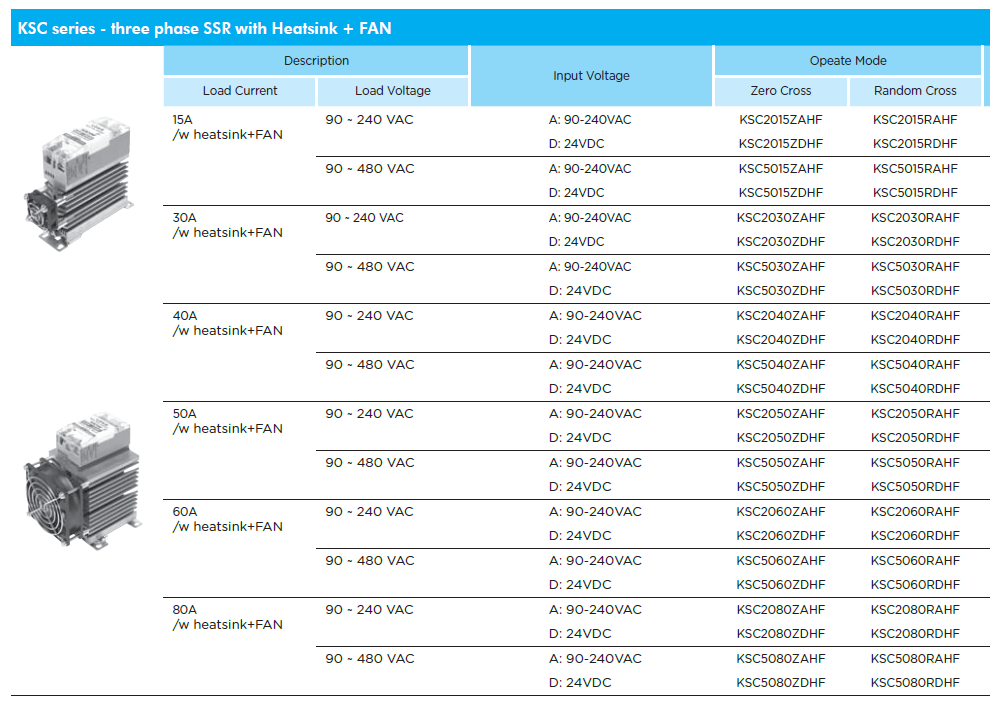This screenshot has height=702, width=990.
Task: Click part number KSC2015RAHF
Action: point(915,119)
